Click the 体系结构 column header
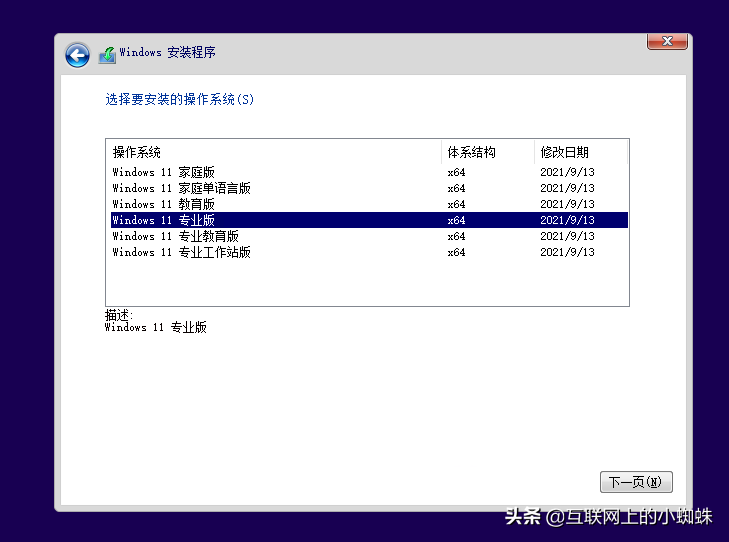 (x=471, y=152)
